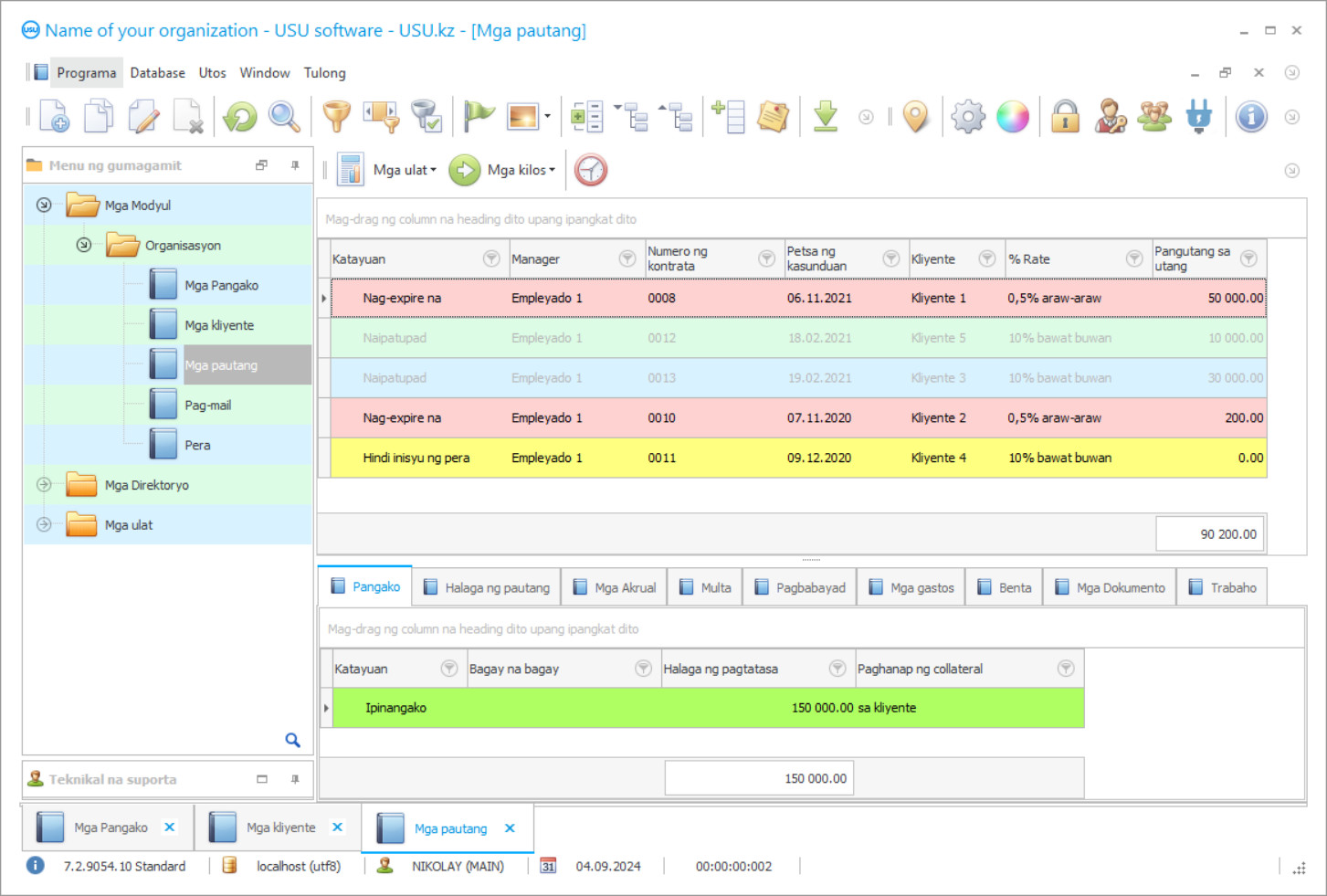This screenshot has width=1327, height=896.
Task: Open filter dropdown of Manager column
Action: [627, 258]
